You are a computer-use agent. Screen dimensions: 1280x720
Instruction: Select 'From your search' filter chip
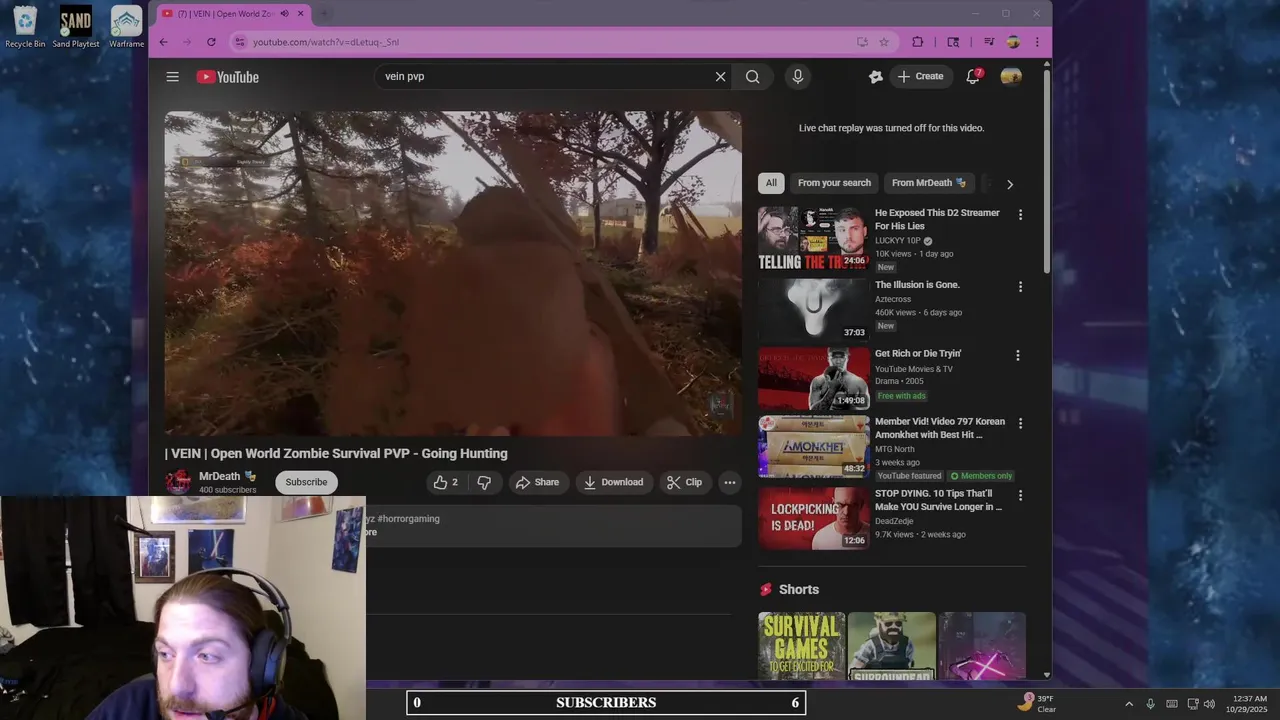834,183
